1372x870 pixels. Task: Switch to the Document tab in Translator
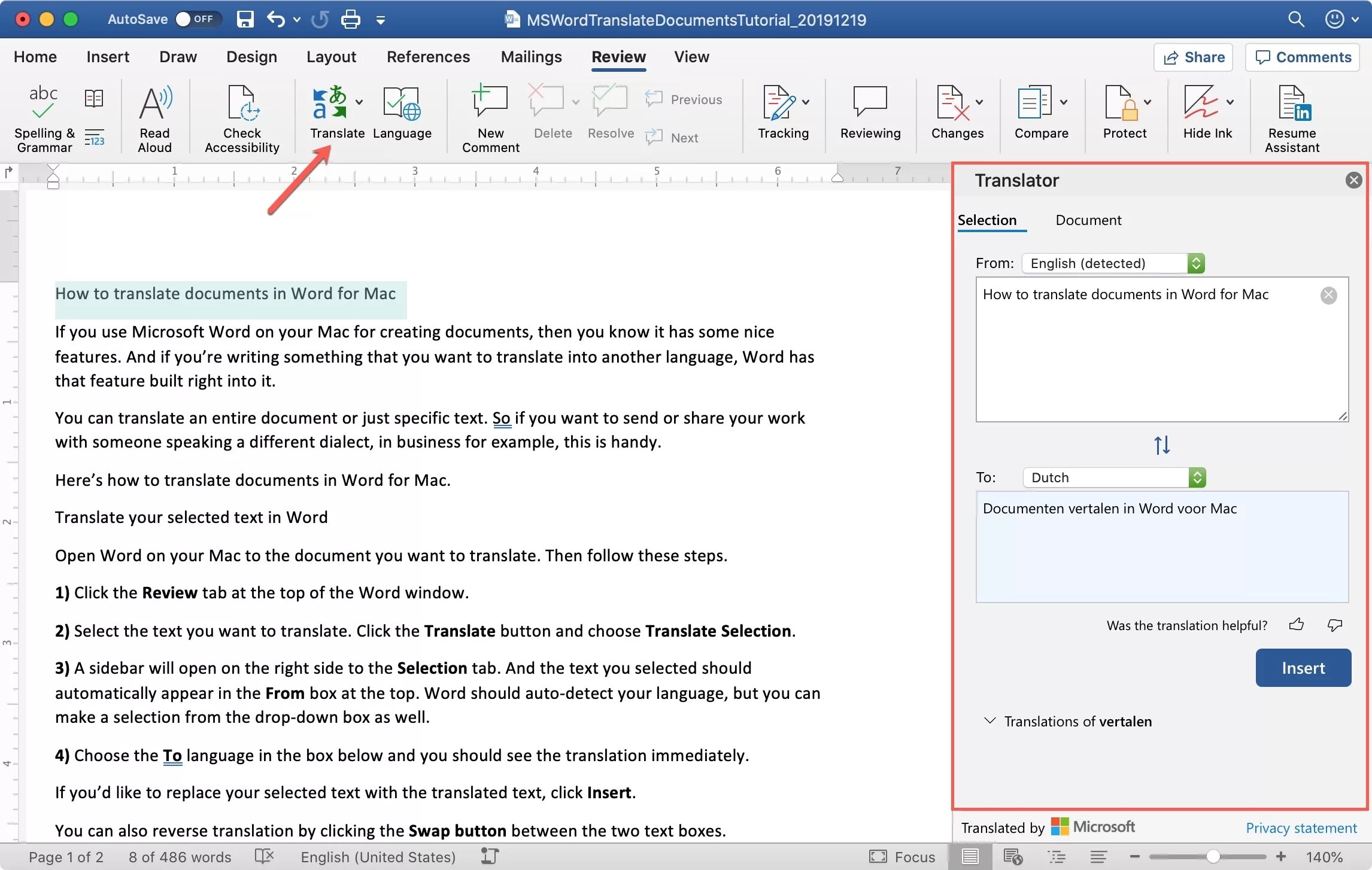(1088, 220)
